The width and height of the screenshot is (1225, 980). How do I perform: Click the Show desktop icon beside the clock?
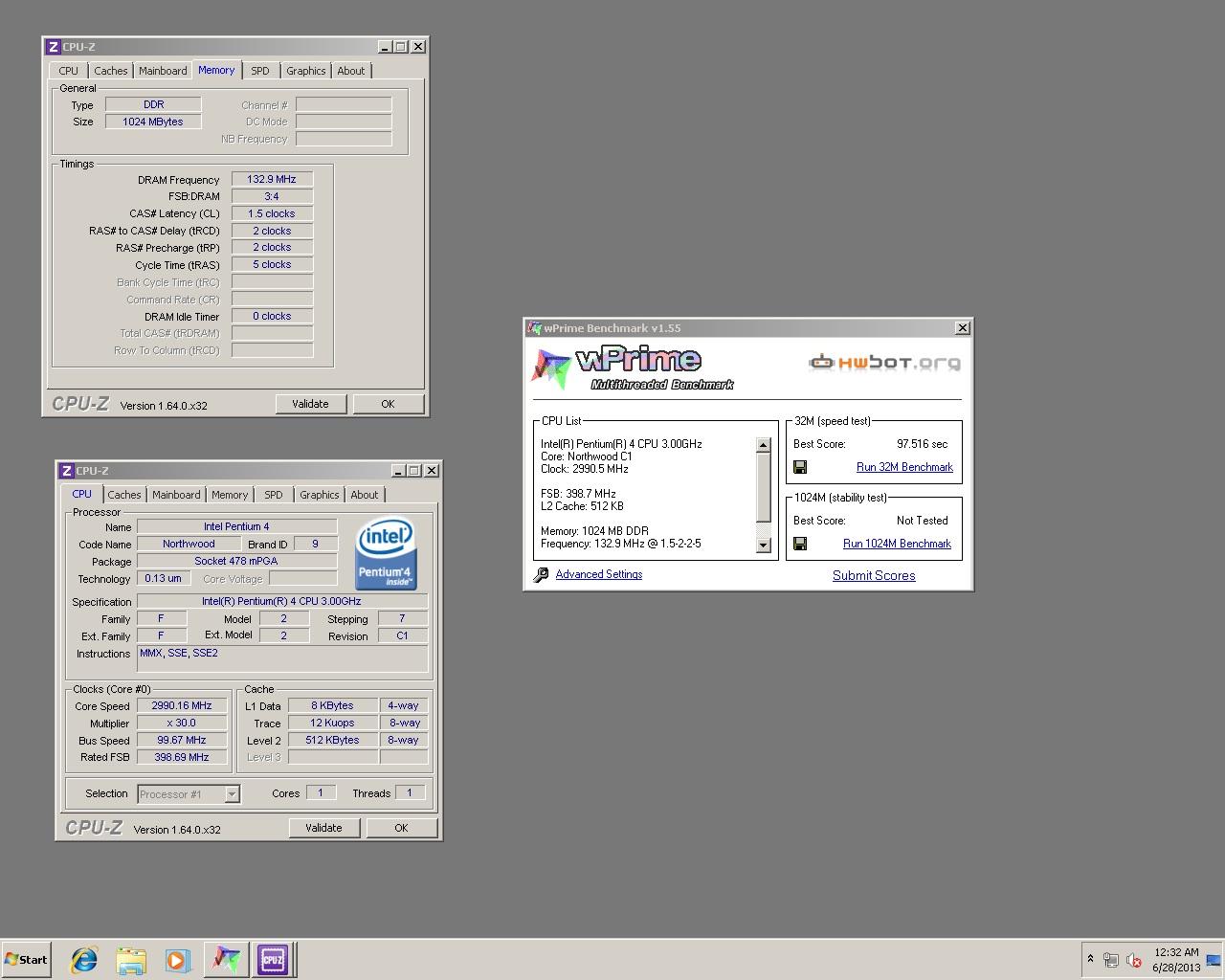pos(1214,960)
